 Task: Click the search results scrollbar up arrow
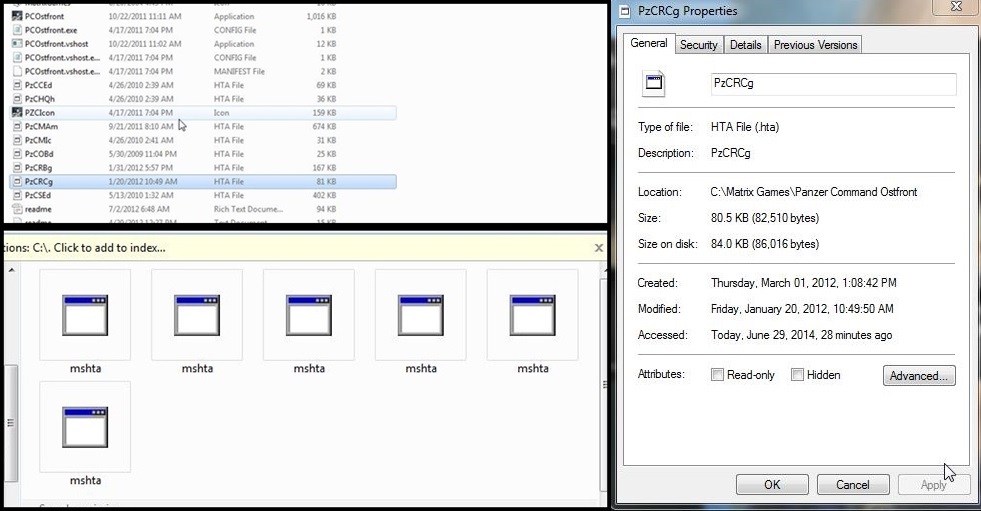click(x=11, y=270)
